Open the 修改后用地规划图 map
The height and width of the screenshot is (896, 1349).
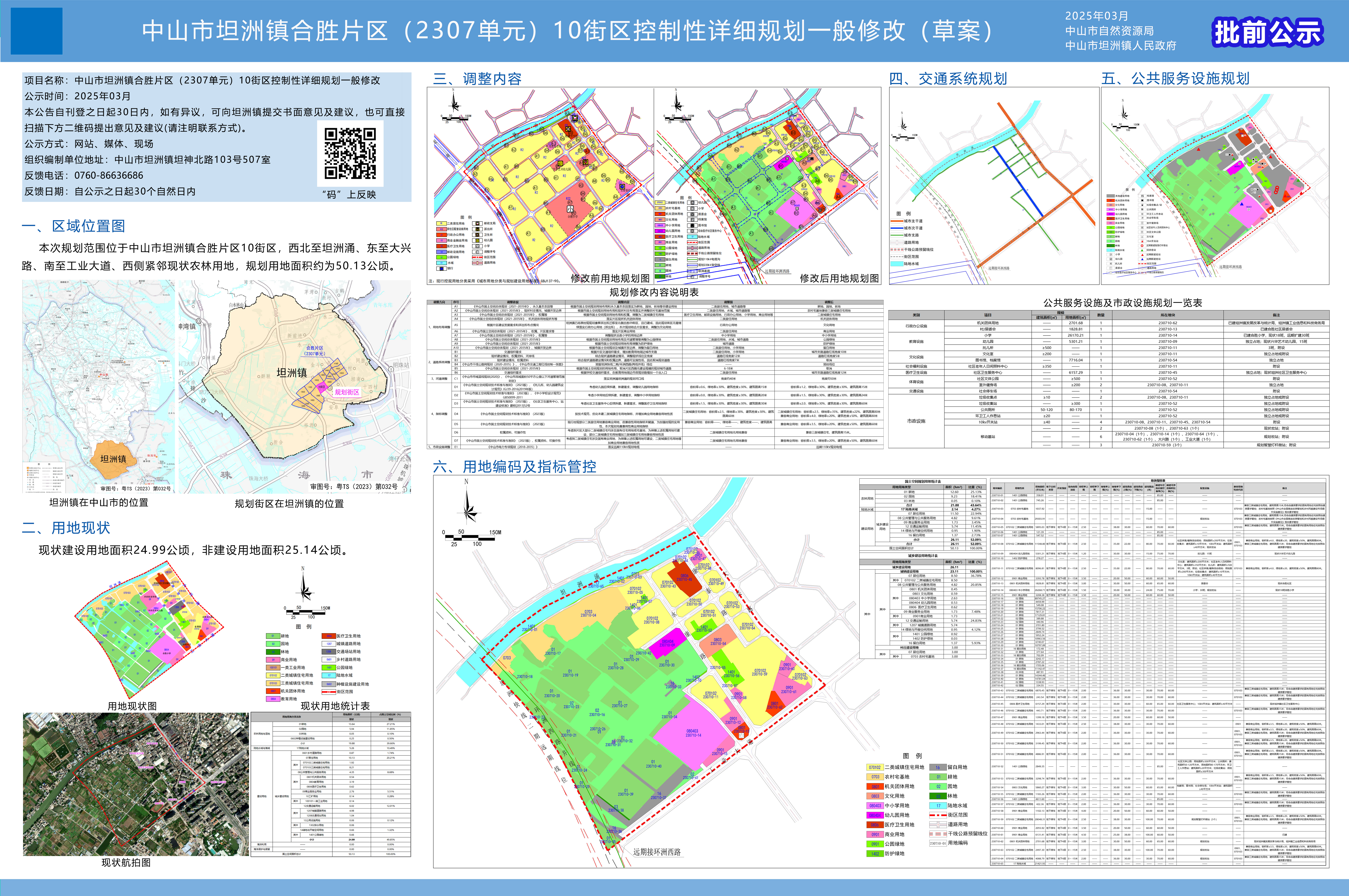pyautogui.click(x=767, y=186)
